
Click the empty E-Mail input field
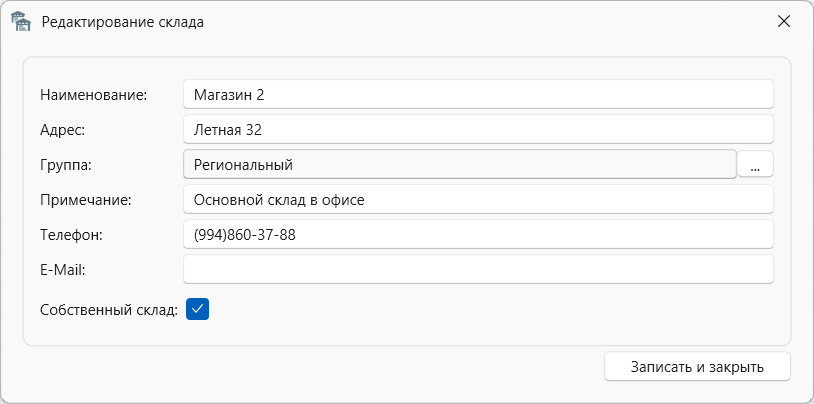(x=478, y=270)
